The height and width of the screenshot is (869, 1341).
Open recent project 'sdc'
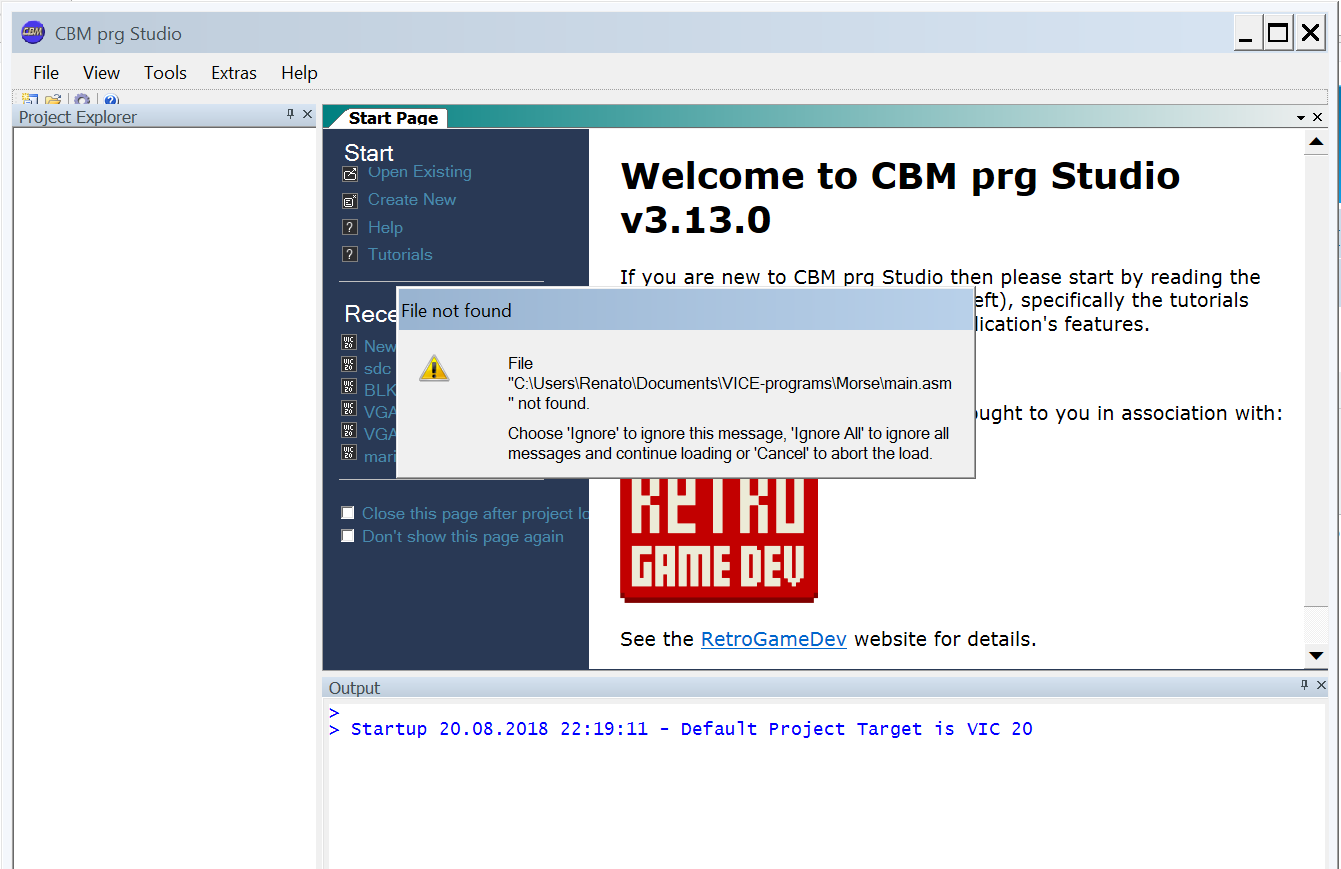[x=378, y=368]
